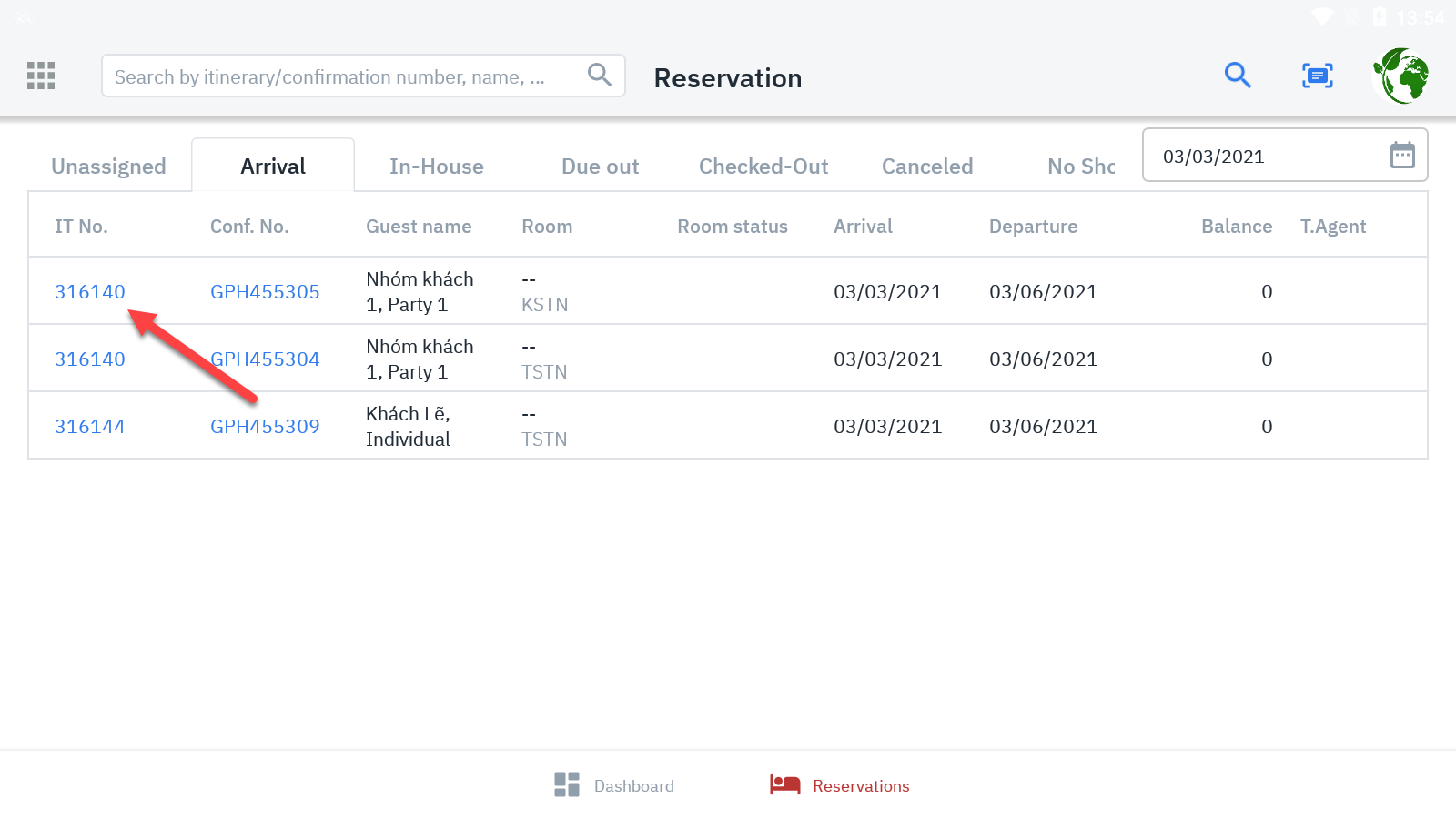This screenshot has height=819, width=1456.
Task: Open the scan reservation icon
Action: click(x=1317, y=76)
